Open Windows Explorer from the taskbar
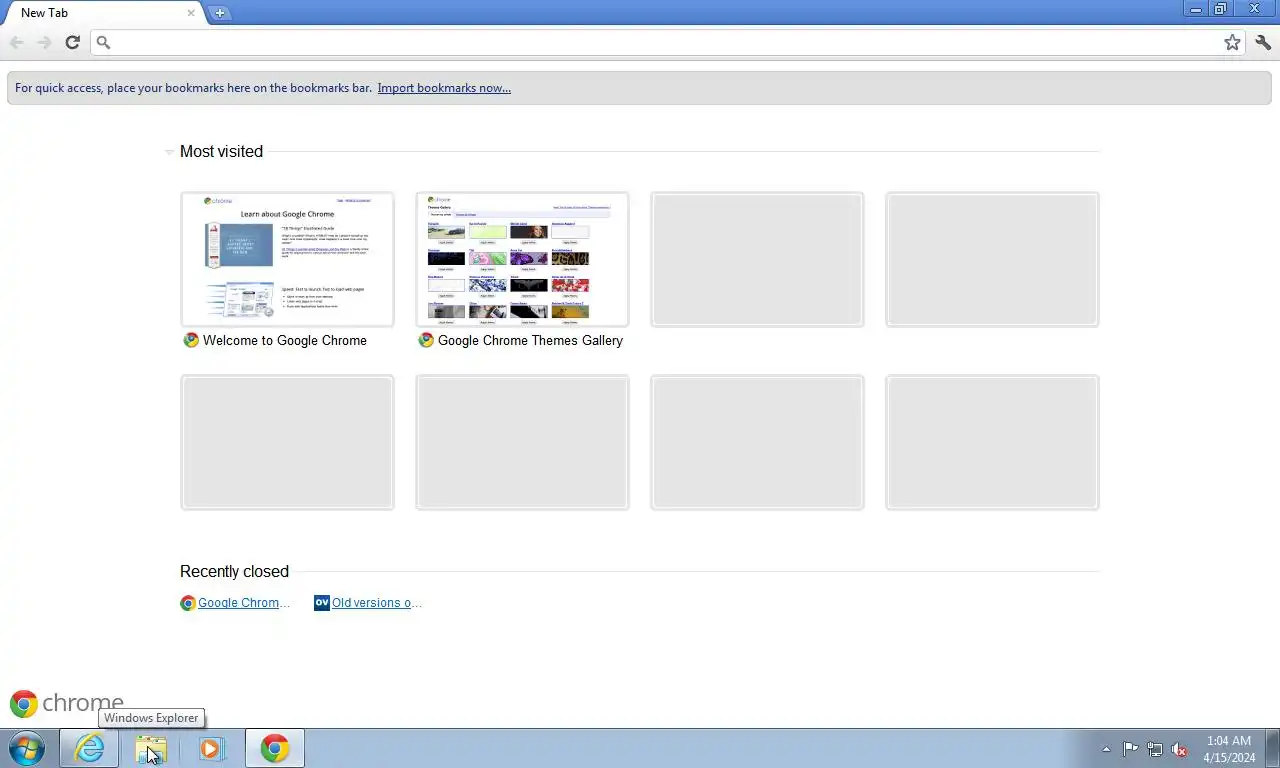The height and width of the screenshot is (768, 1280). [151, 748]
